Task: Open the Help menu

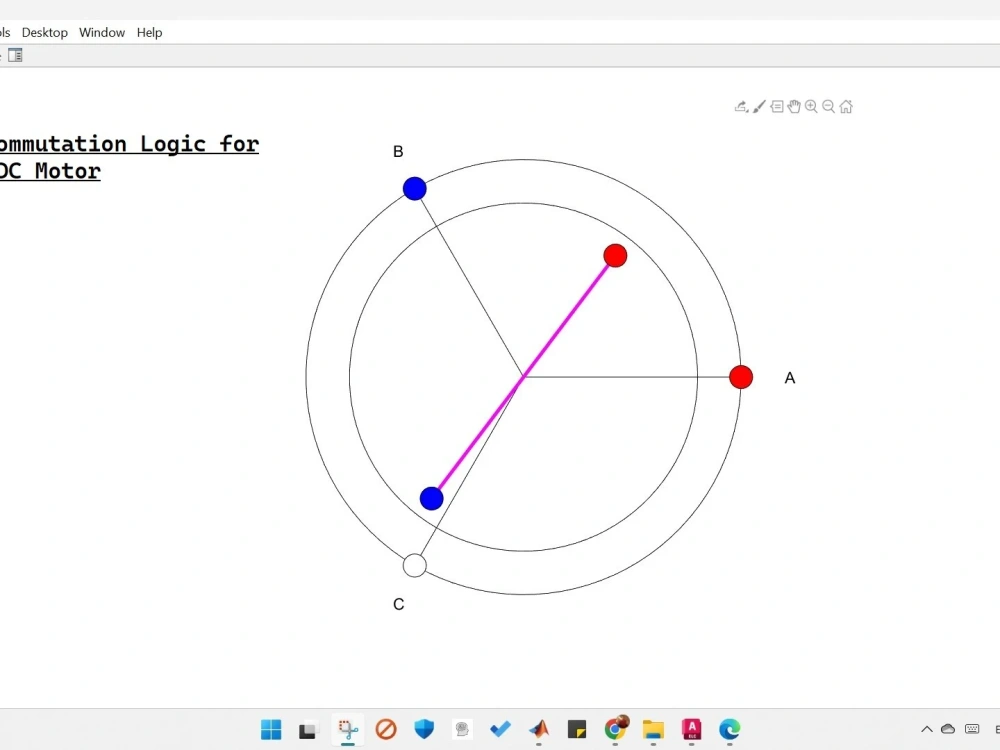Action: pyautogui.click(x=148, y=32)
